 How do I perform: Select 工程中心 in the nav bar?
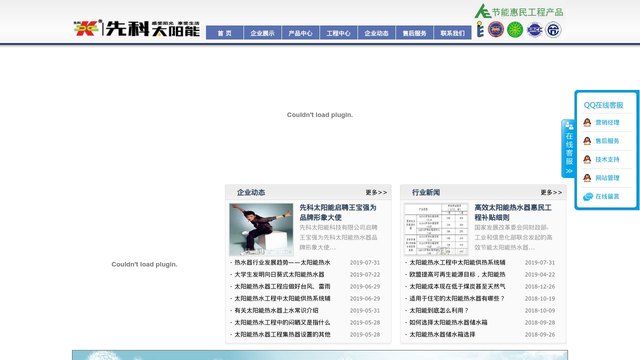point(338,33)
